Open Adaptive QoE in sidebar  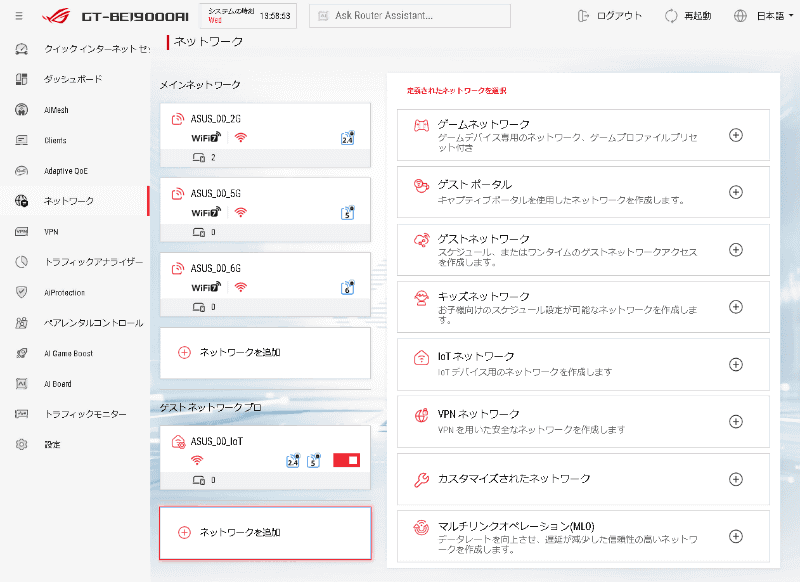75,171
